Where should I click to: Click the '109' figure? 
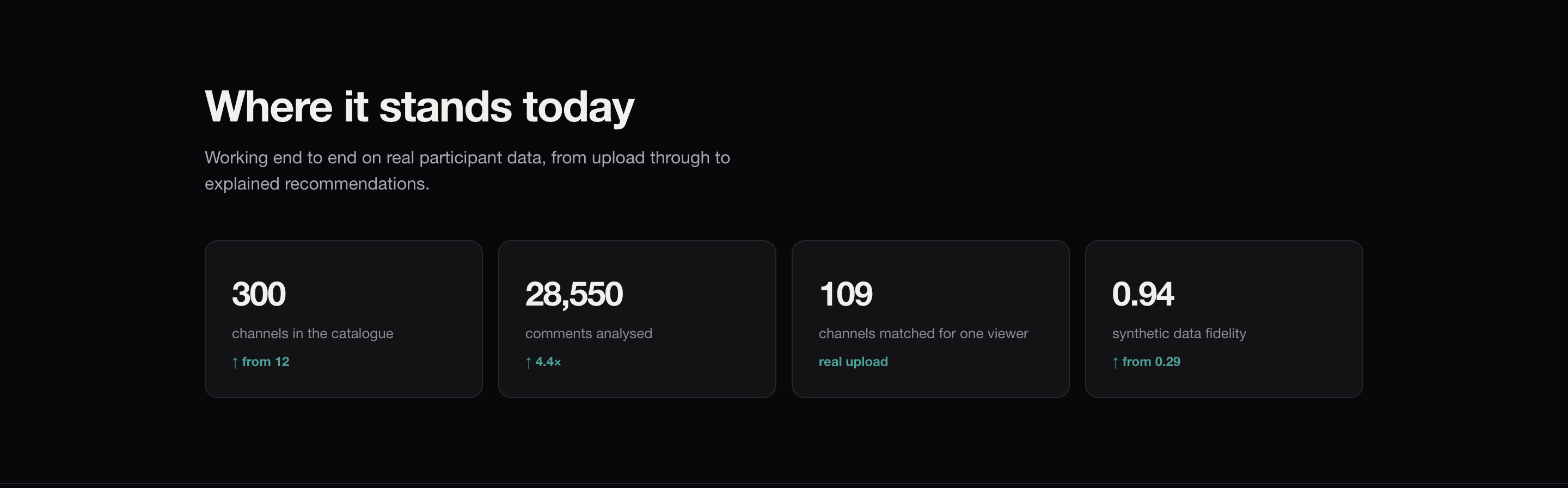click(846, 294)
